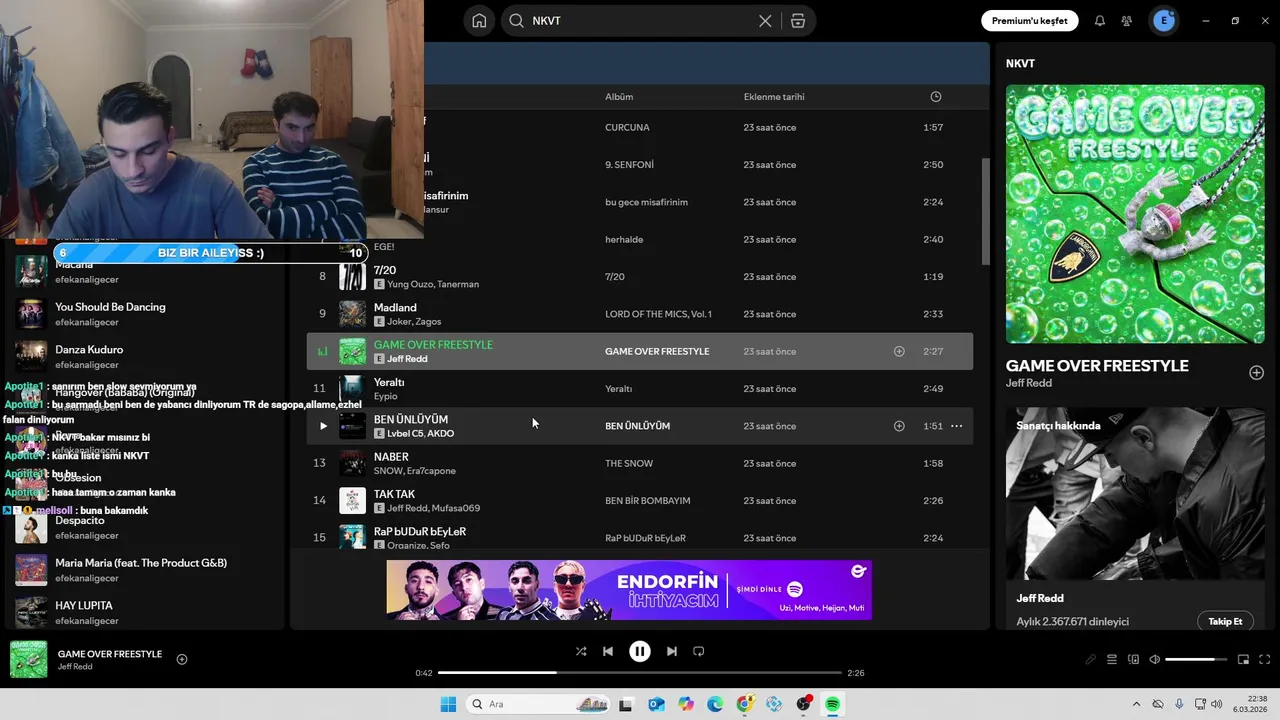Image resolution: width=1280 pixels, height=720 pixels.
Task: Select Maria Maria in sidebar list
Action: point(141,563)
